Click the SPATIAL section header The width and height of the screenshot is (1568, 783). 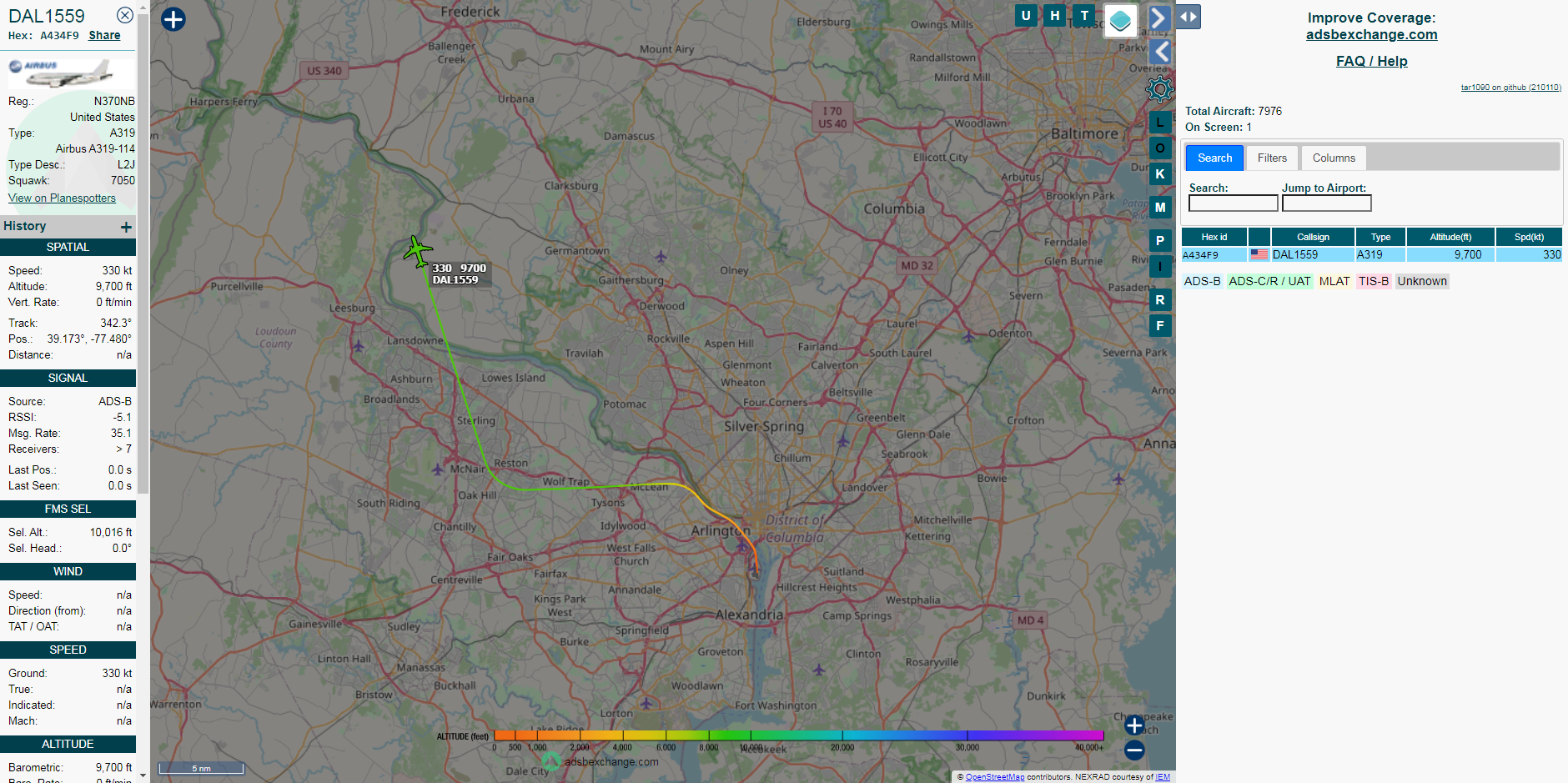coord(68,247)
